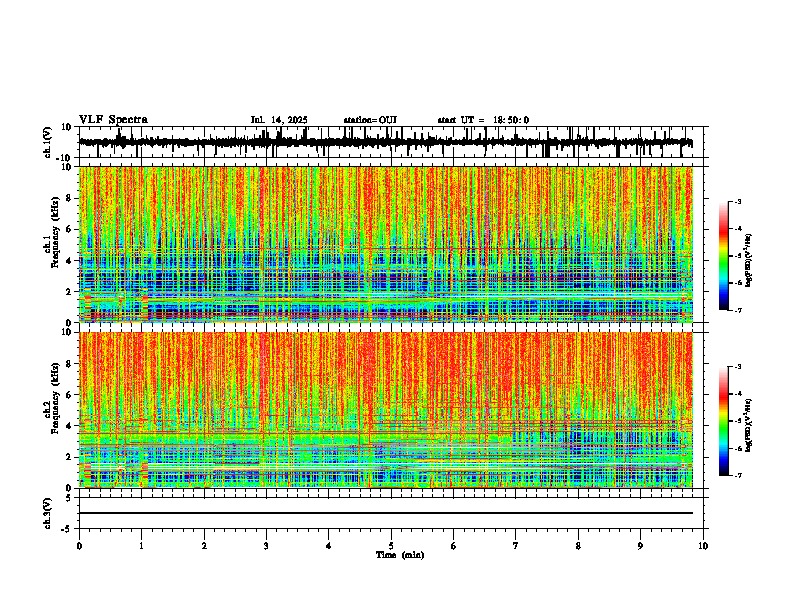Click the "Time (min)" x-axis label
The width and height of the screenshot is (792, 612).
click(400, 555)
